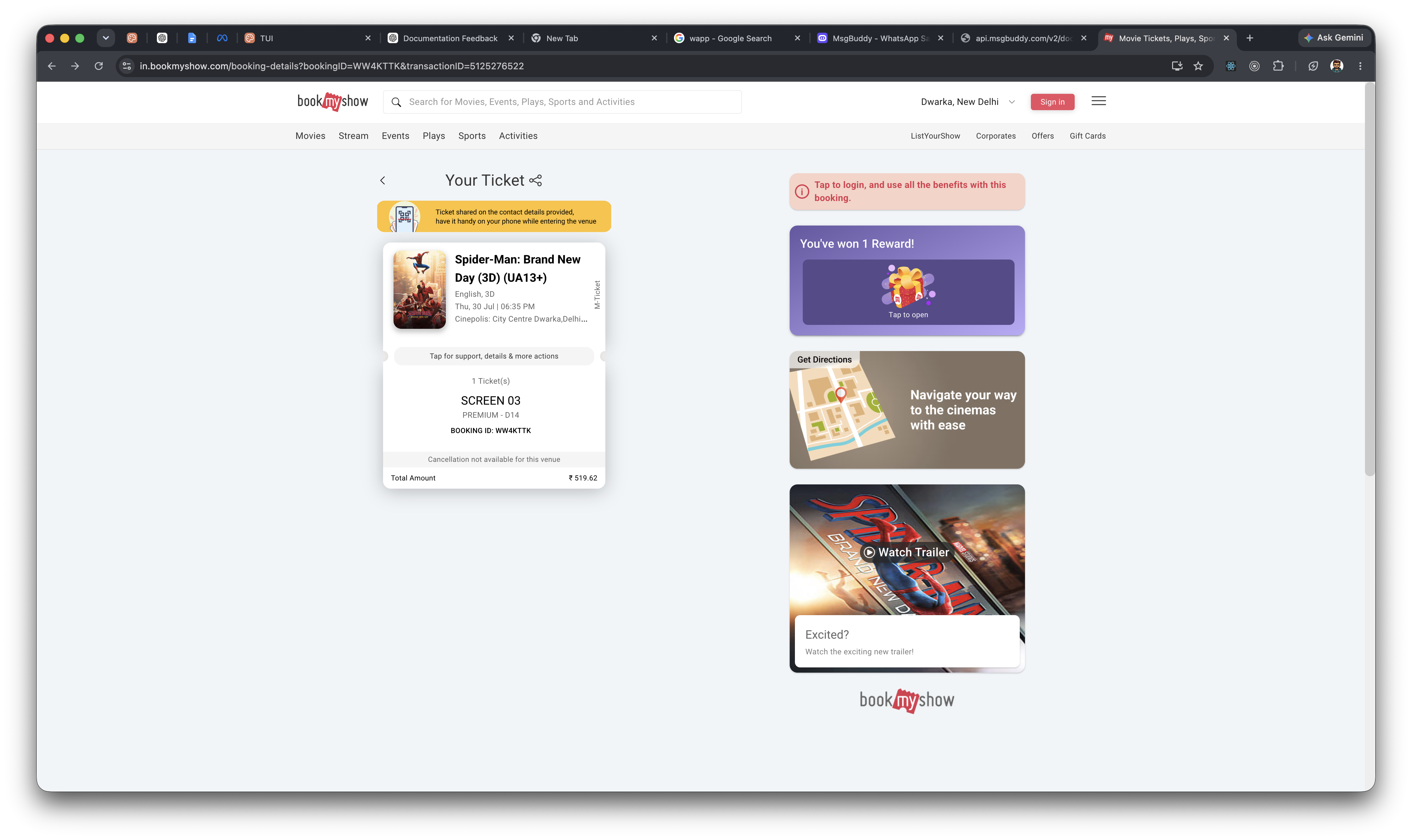This screenshot has height=840, width=1412.
Task: Open the Events section
Action: (395, 136)
